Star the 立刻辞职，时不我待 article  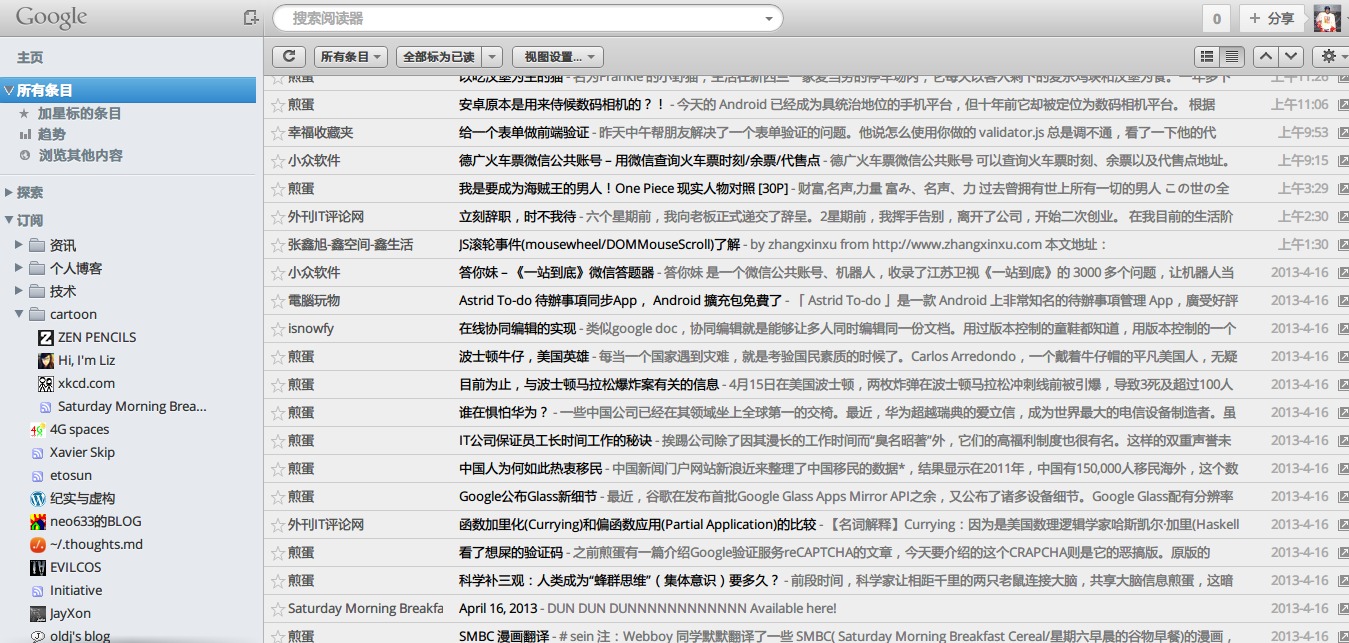[278, 216]
